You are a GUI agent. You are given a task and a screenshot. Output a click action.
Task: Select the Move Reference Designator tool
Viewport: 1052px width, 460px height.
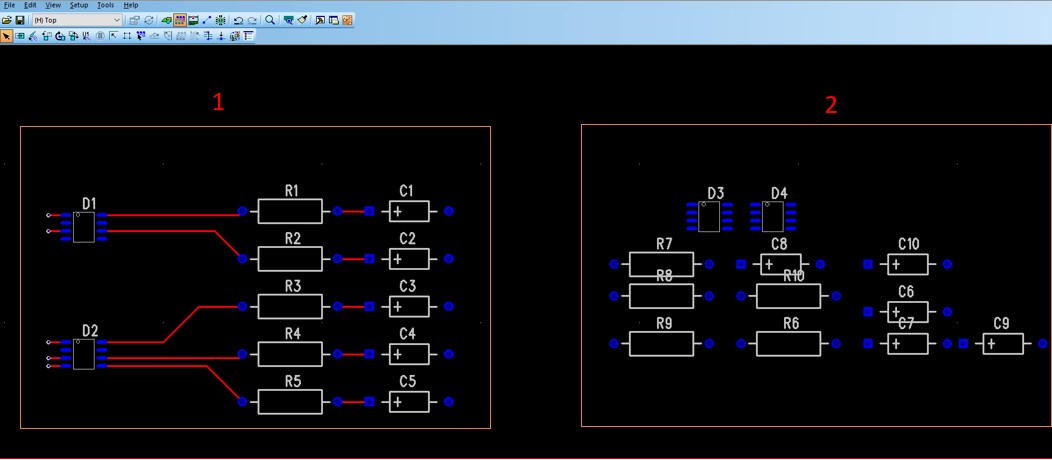tap(87, 36)
